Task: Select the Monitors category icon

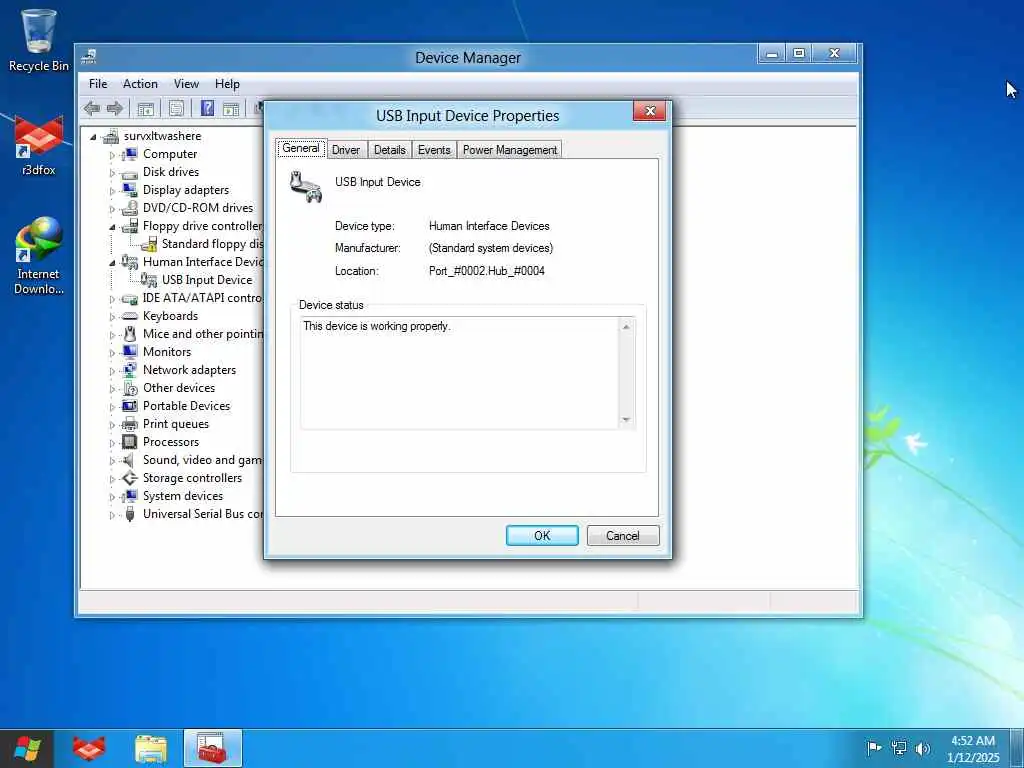Action: 130,352
